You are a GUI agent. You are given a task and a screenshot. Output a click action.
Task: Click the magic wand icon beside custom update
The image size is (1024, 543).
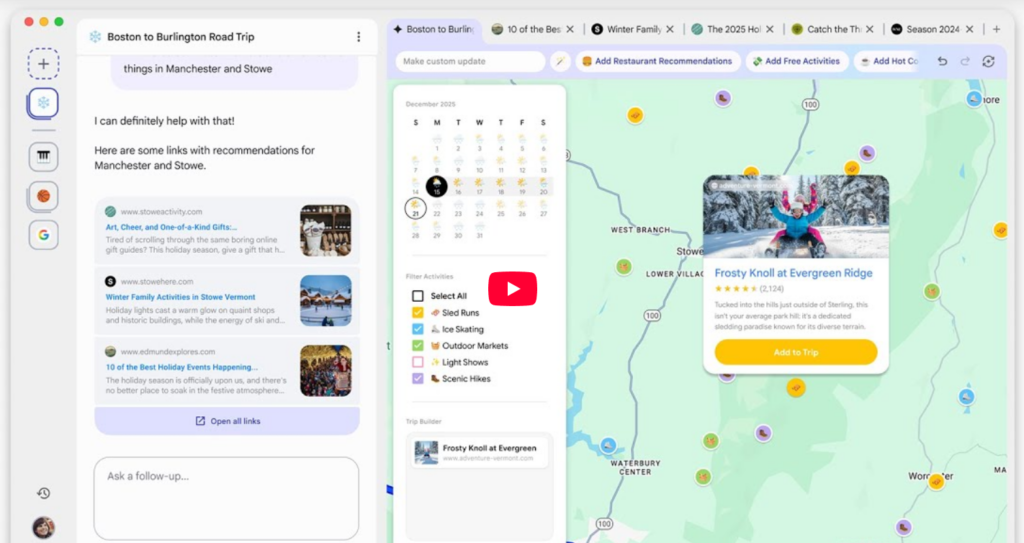coord(561,62)
